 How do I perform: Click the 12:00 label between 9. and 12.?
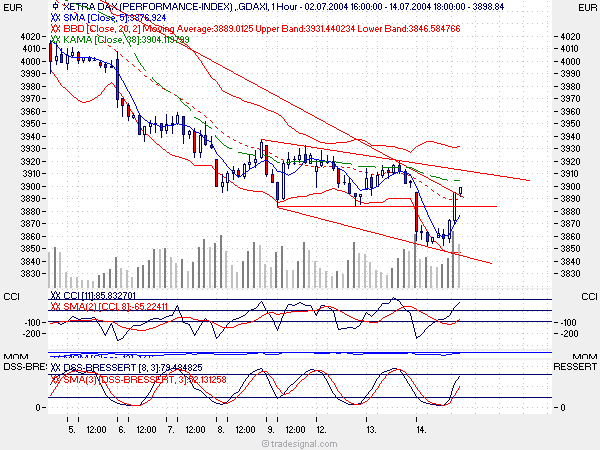295,430
